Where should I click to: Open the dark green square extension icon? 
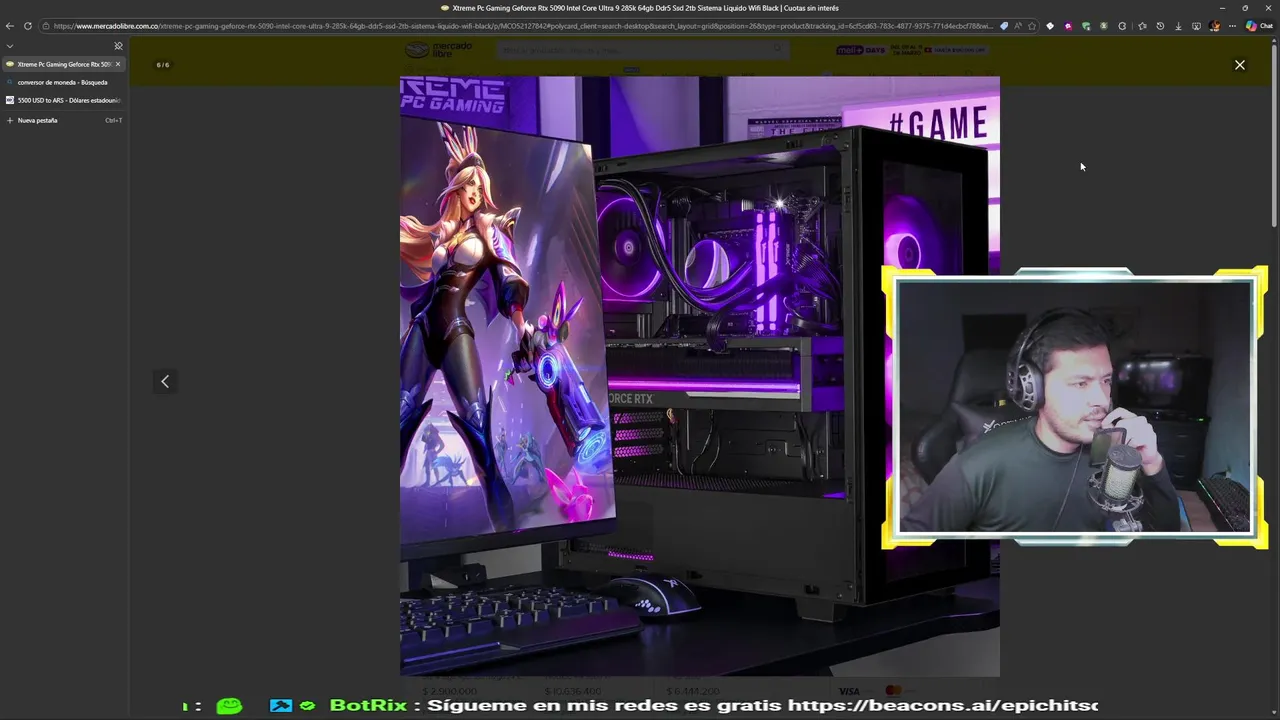[x=1104, y=26]
